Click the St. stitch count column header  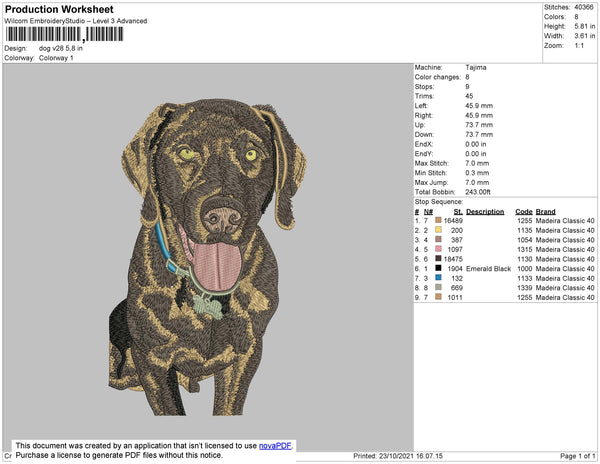(x=457, y=211)
